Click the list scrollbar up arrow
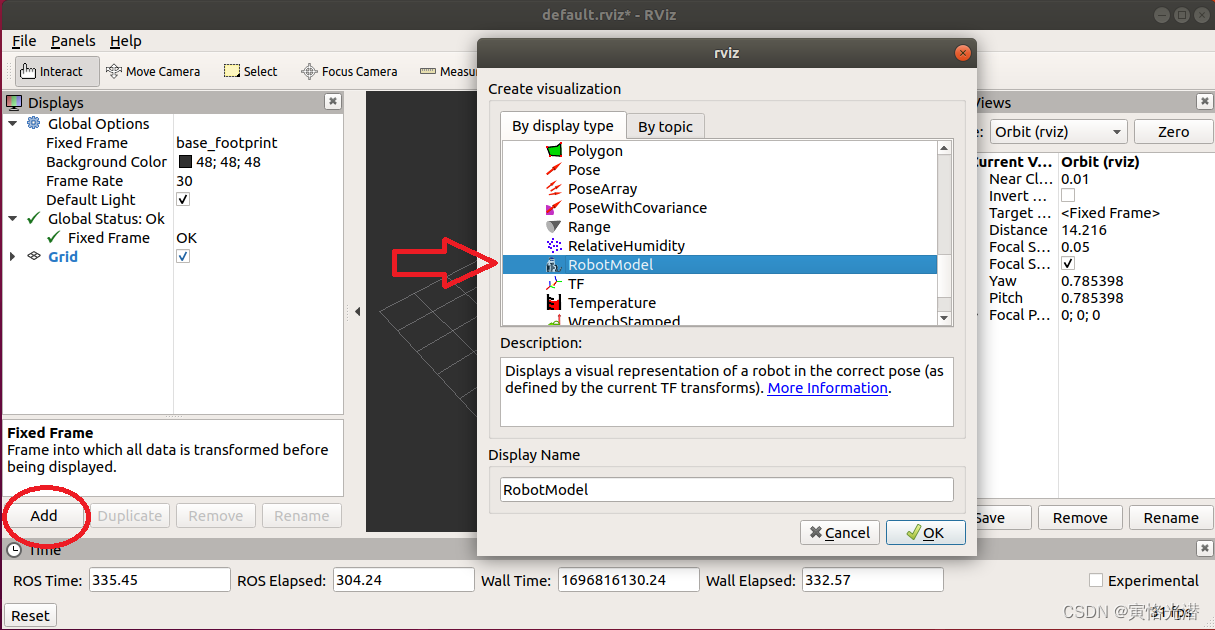Viewport: 1215px width, 630px height. click(944, 148)
